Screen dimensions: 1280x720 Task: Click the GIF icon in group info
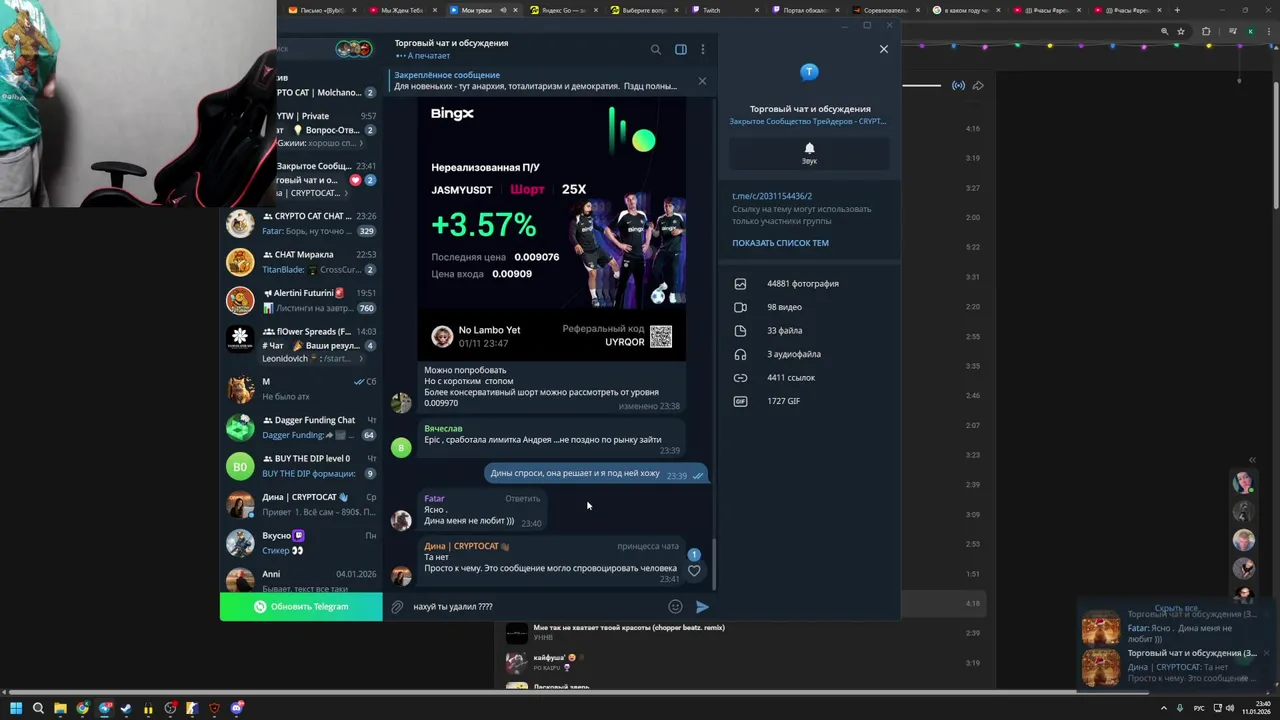740,401
